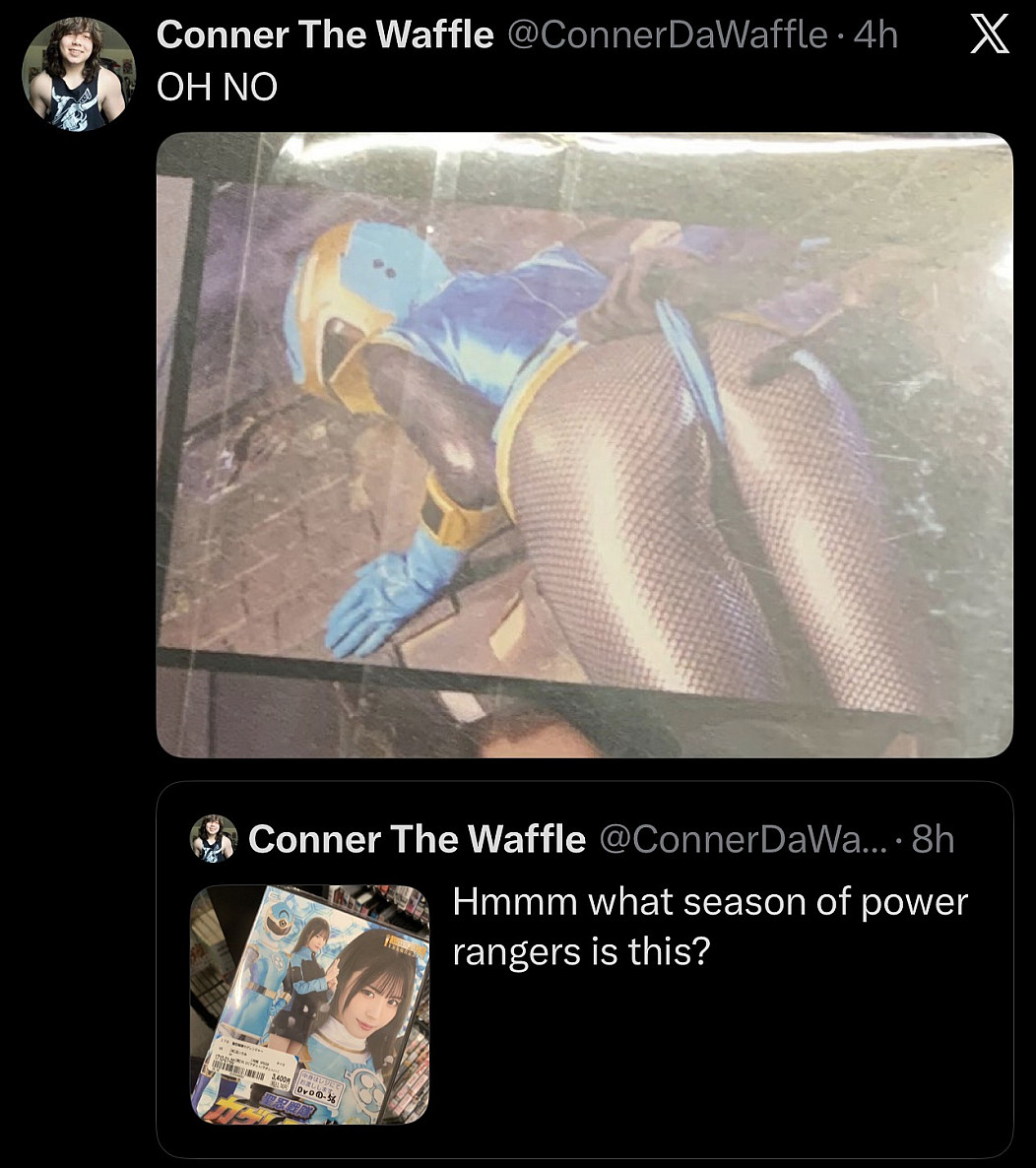
Task: Open the quoted "what season of power rangers" text
Action: (709, 927)
